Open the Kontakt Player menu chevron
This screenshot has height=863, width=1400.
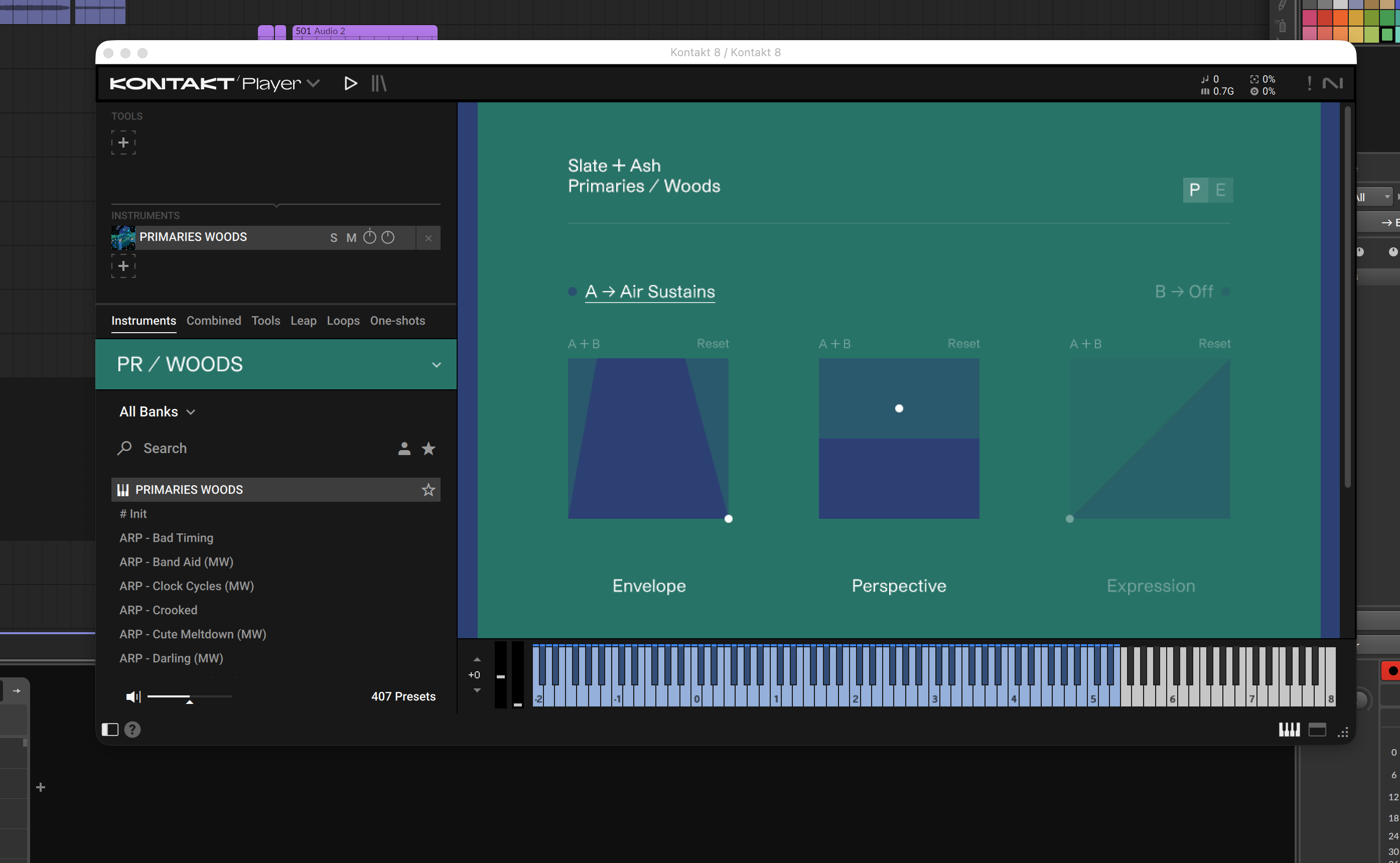point(313,83)
